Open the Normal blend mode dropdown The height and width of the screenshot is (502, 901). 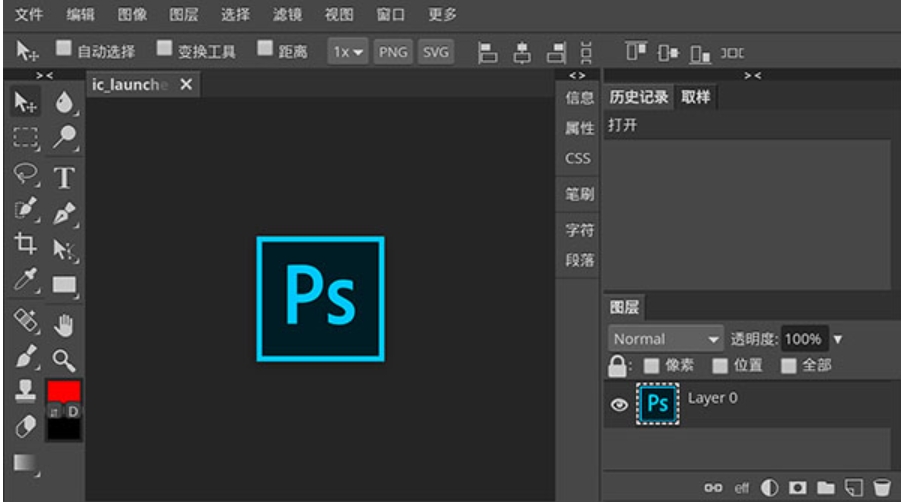pyautogui.click(x=666, y=339)
